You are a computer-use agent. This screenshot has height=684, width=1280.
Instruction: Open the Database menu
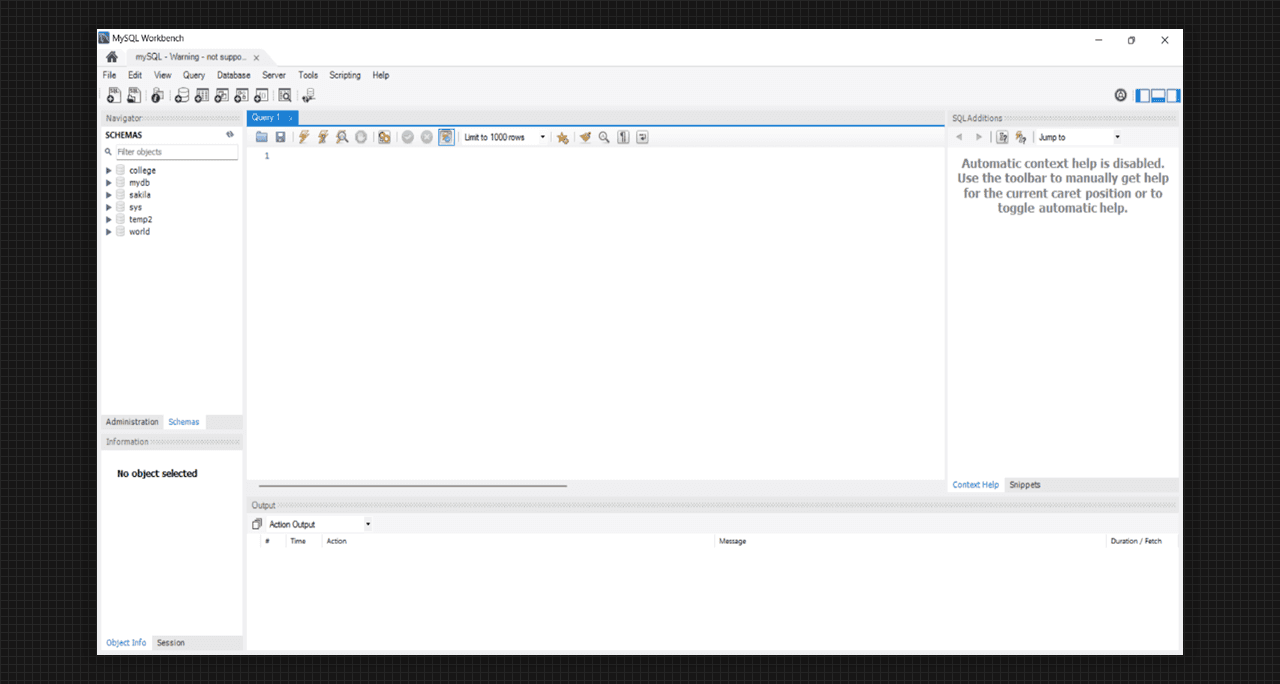233,75
